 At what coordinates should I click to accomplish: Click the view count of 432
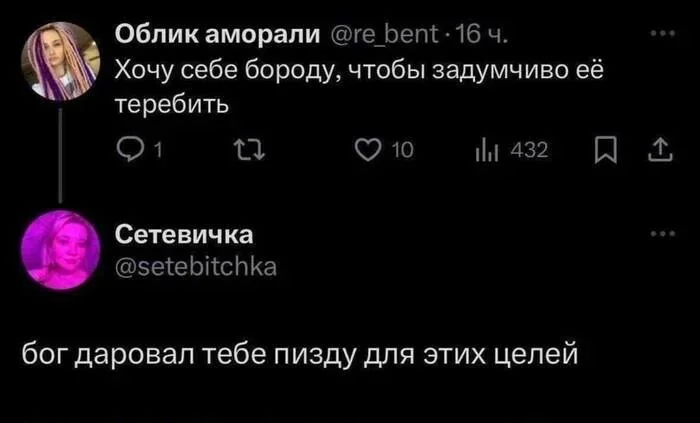530,152
